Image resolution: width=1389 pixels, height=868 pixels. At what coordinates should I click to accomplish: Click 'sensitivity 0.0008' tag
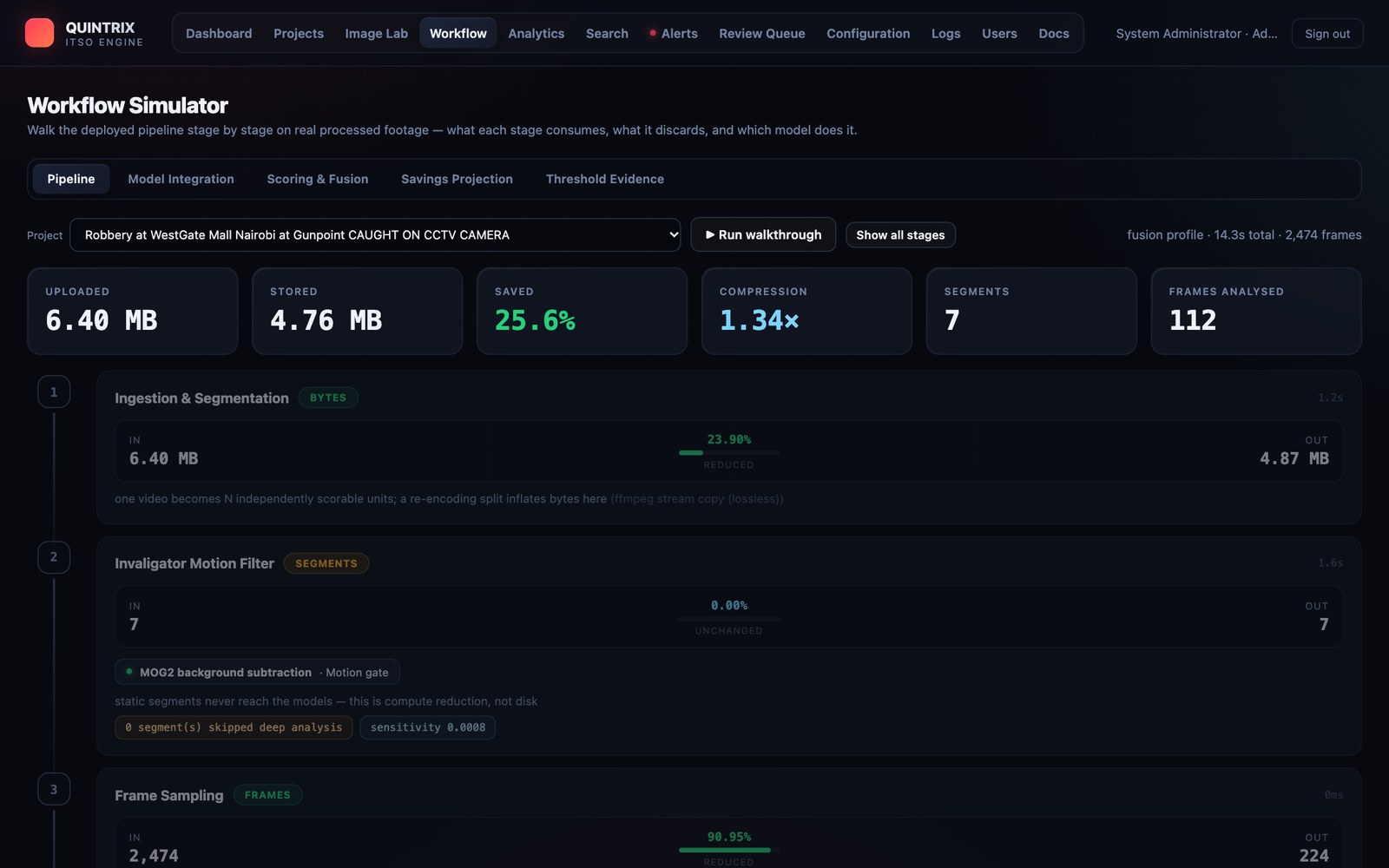click(428, 727)
